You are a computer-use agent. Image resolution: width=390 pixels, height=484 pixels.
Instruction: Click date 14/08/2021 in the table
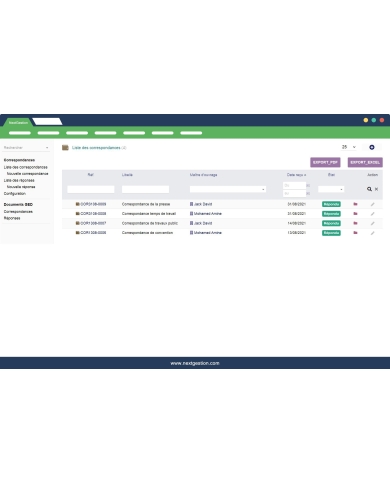click(x=297, y=223)
